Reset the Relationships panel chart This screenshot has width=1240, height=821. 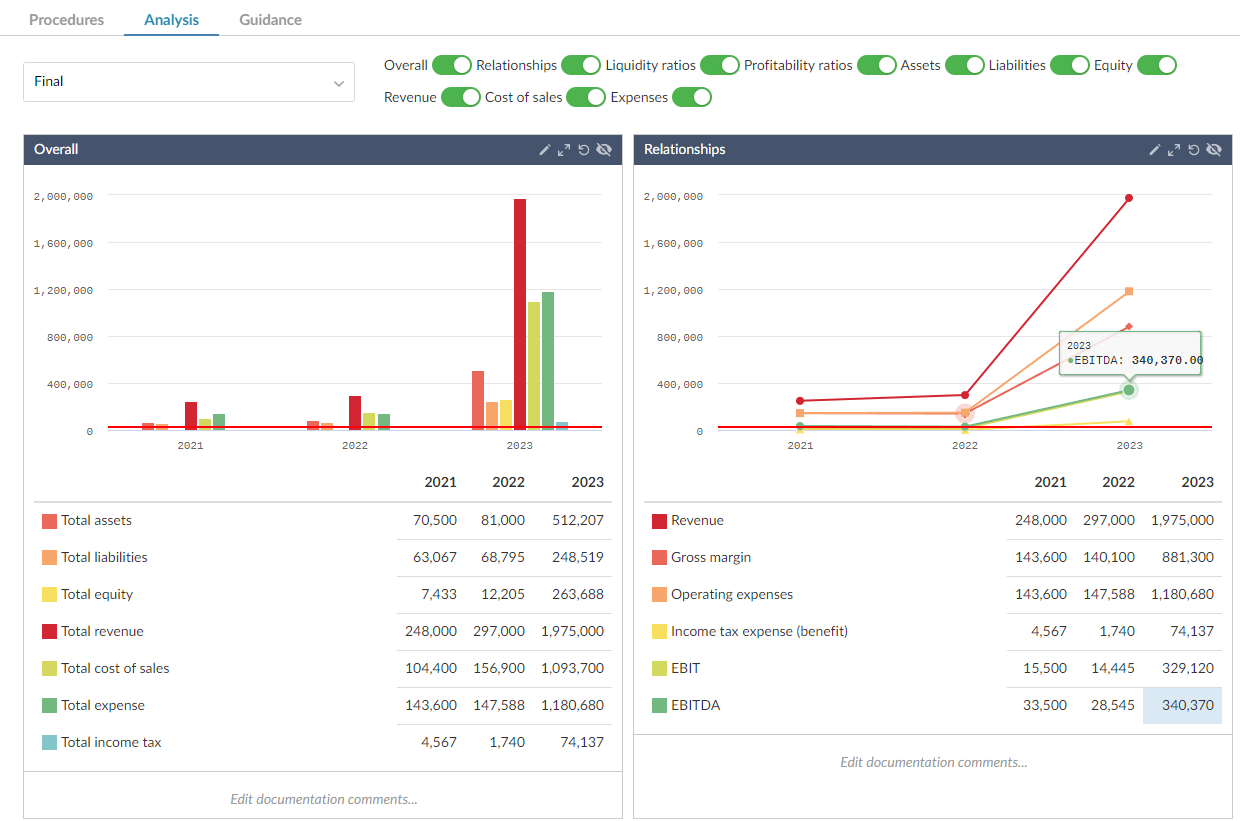pyautogui.click(x=1193, y=150)
